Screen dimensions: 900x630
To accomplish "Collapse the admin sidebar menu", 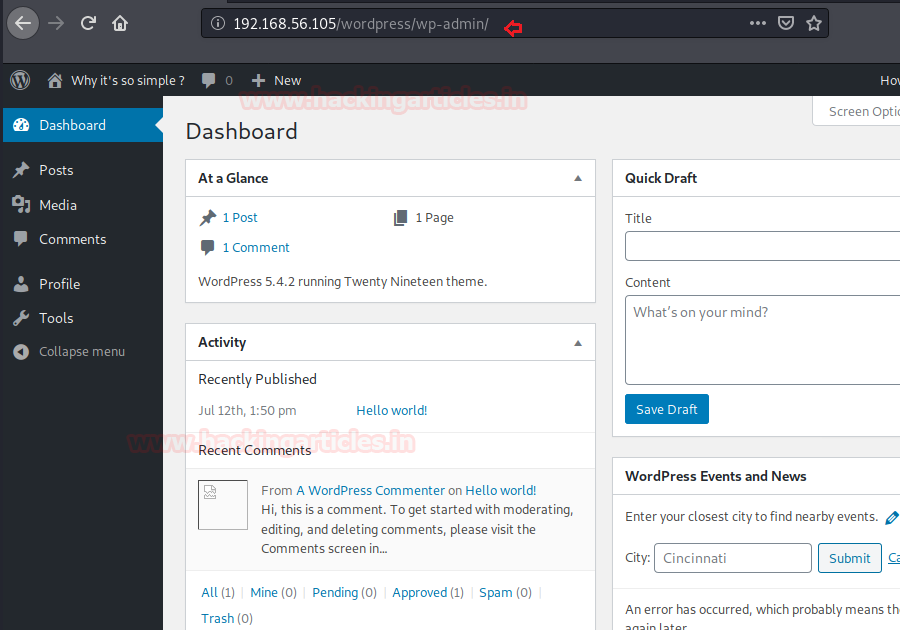I will 81,352.
